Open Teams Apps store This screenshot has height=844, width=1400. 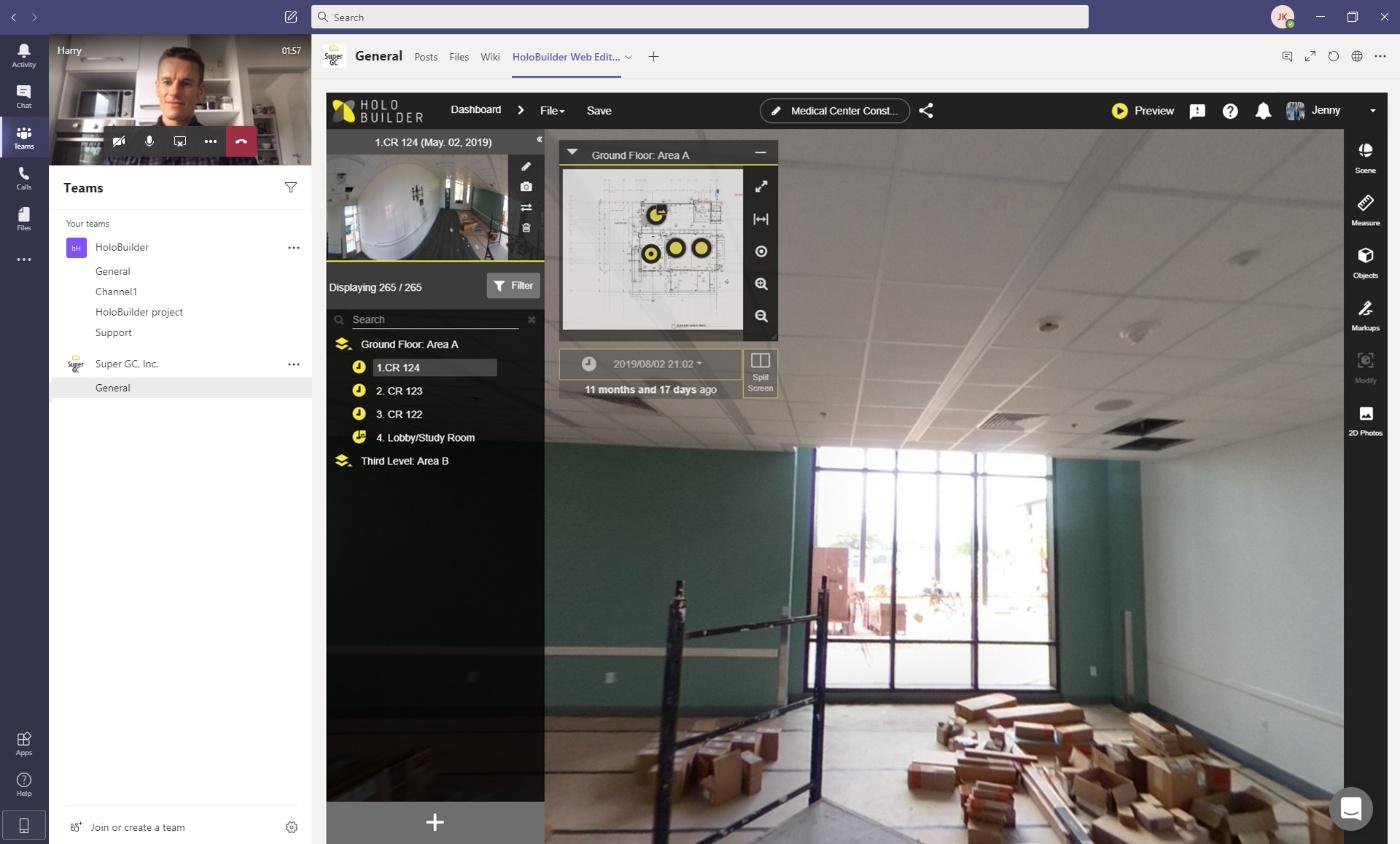pos(24,743)
